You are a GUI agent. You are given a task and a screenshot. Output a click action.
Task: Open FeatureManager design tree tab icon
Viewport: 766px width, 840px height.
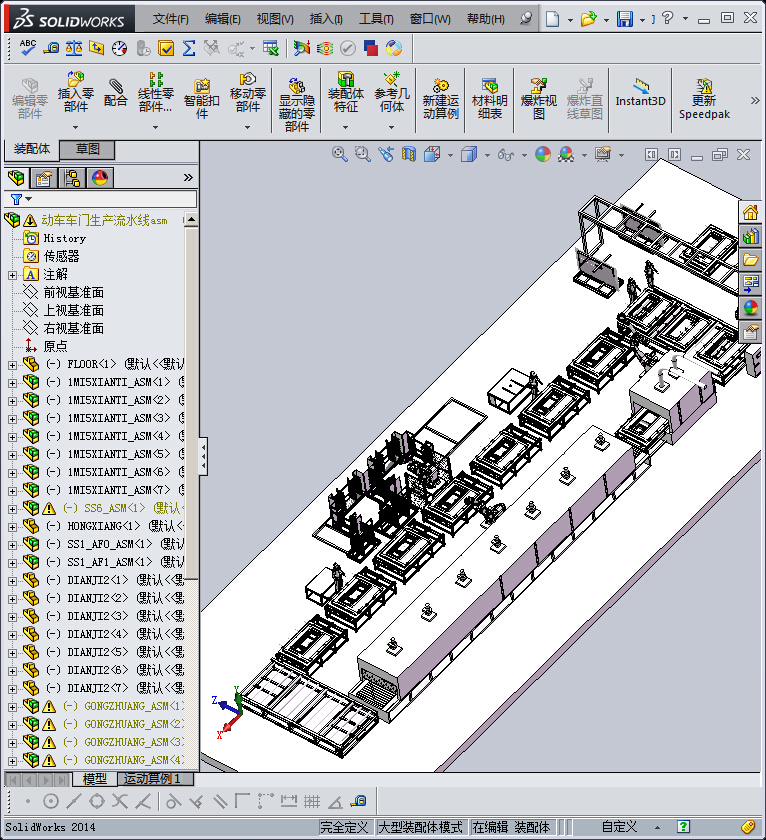17,177
